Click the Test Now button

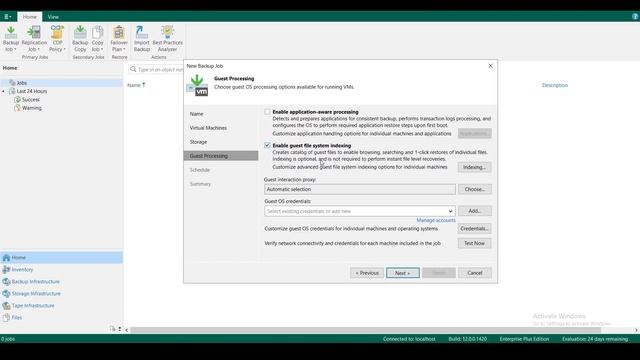pyautogui.click(x=474, y=243)
